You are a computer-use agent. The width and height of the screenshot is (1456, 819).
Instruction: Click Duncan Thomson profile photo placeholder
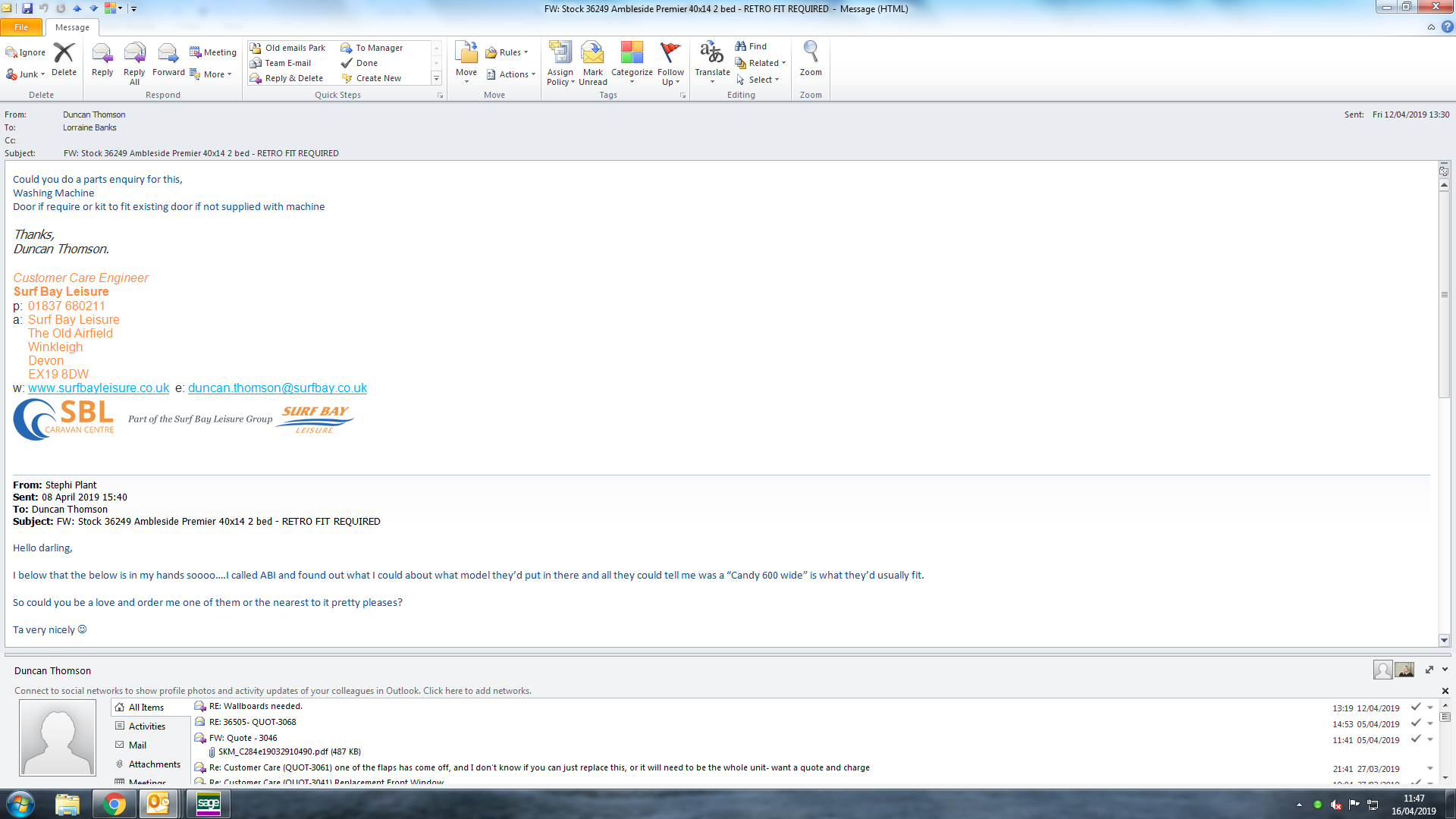point(58,737)
